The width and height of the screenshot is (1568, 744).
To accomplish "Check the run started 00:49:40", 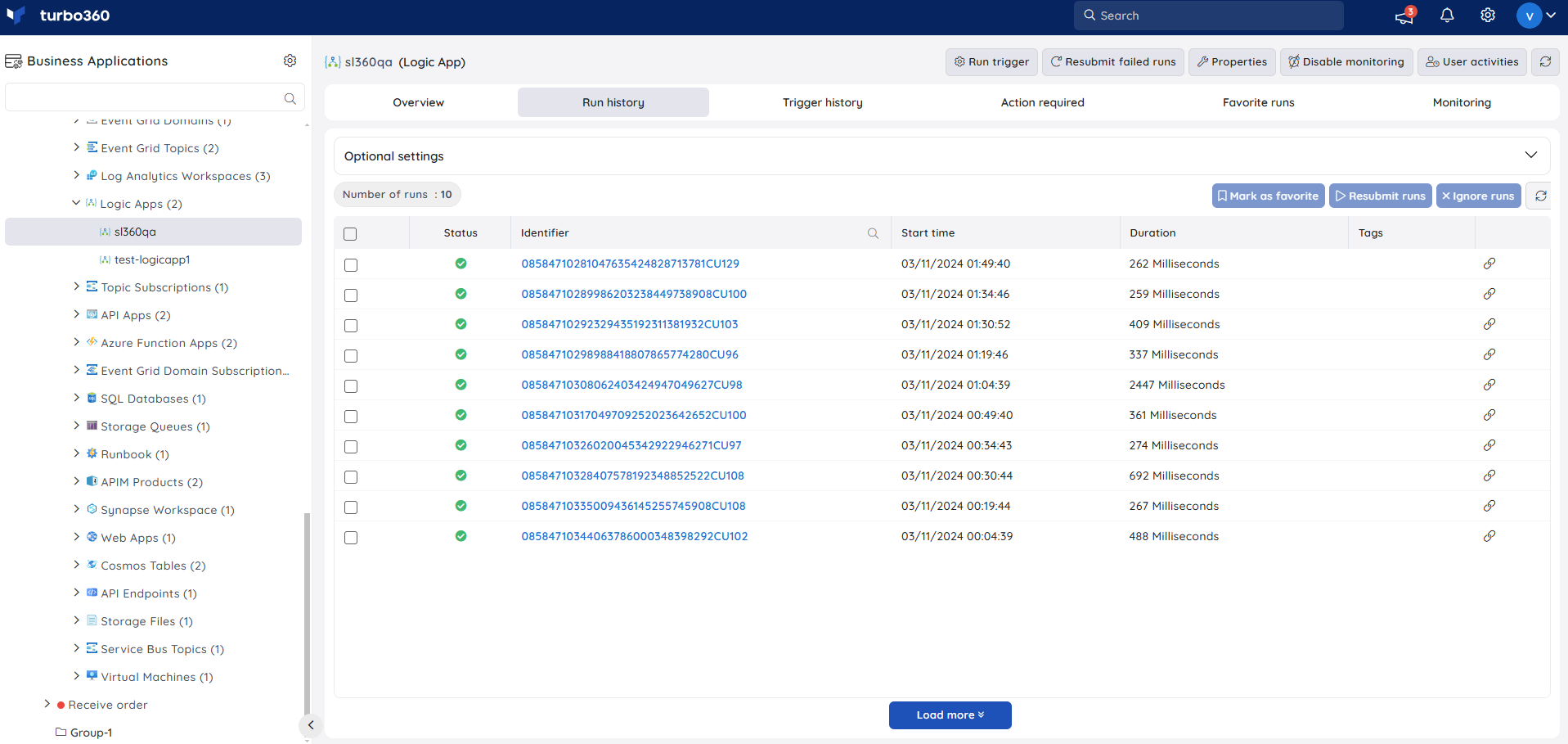I will (x=351, y=417).
